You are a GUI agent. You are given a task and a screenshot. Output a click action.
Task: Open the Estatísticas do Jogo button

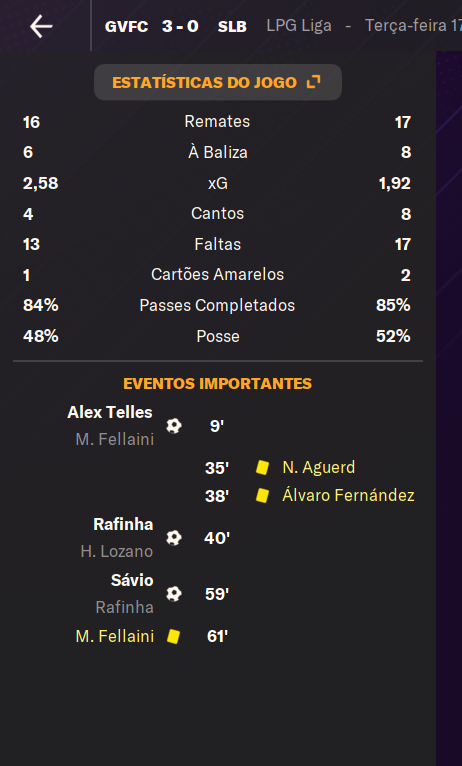coord(218,82)
